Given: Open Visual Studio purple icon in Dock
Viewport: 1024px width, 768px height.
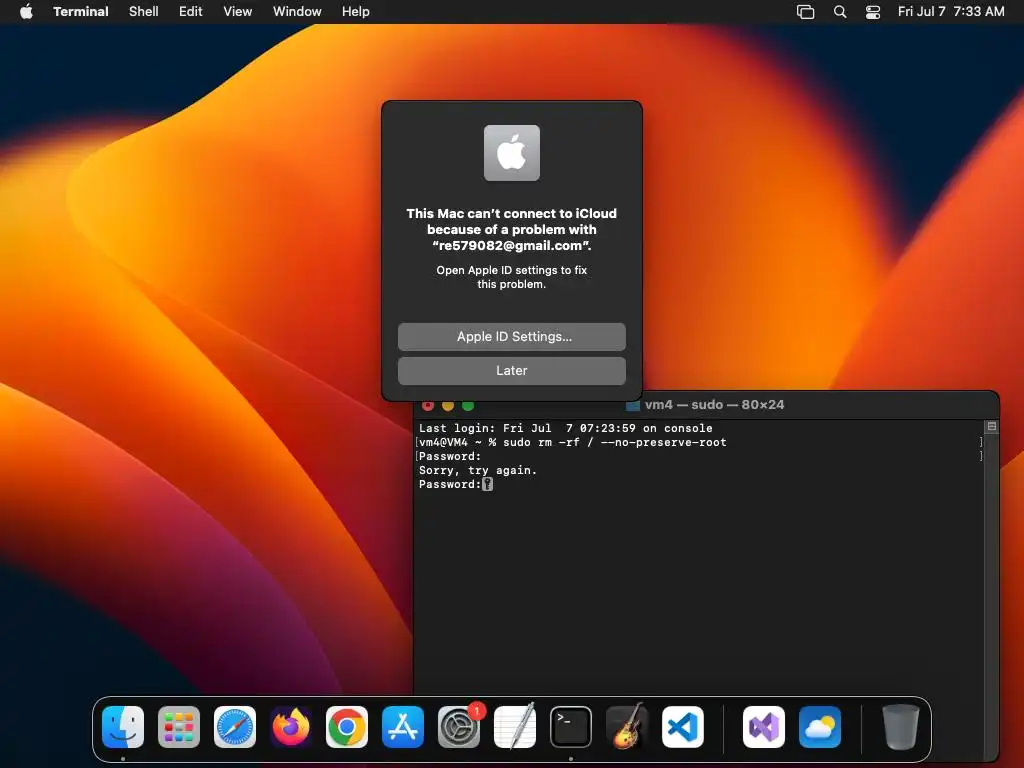Looking at the screenshot, I should pyautogui.click(x=764, y=727).
